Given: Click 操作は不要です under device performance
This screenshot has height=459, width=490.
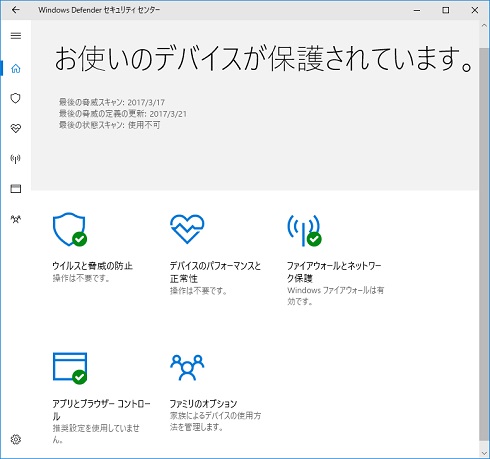Looking at the screenshot, I should tap(199, 291).
